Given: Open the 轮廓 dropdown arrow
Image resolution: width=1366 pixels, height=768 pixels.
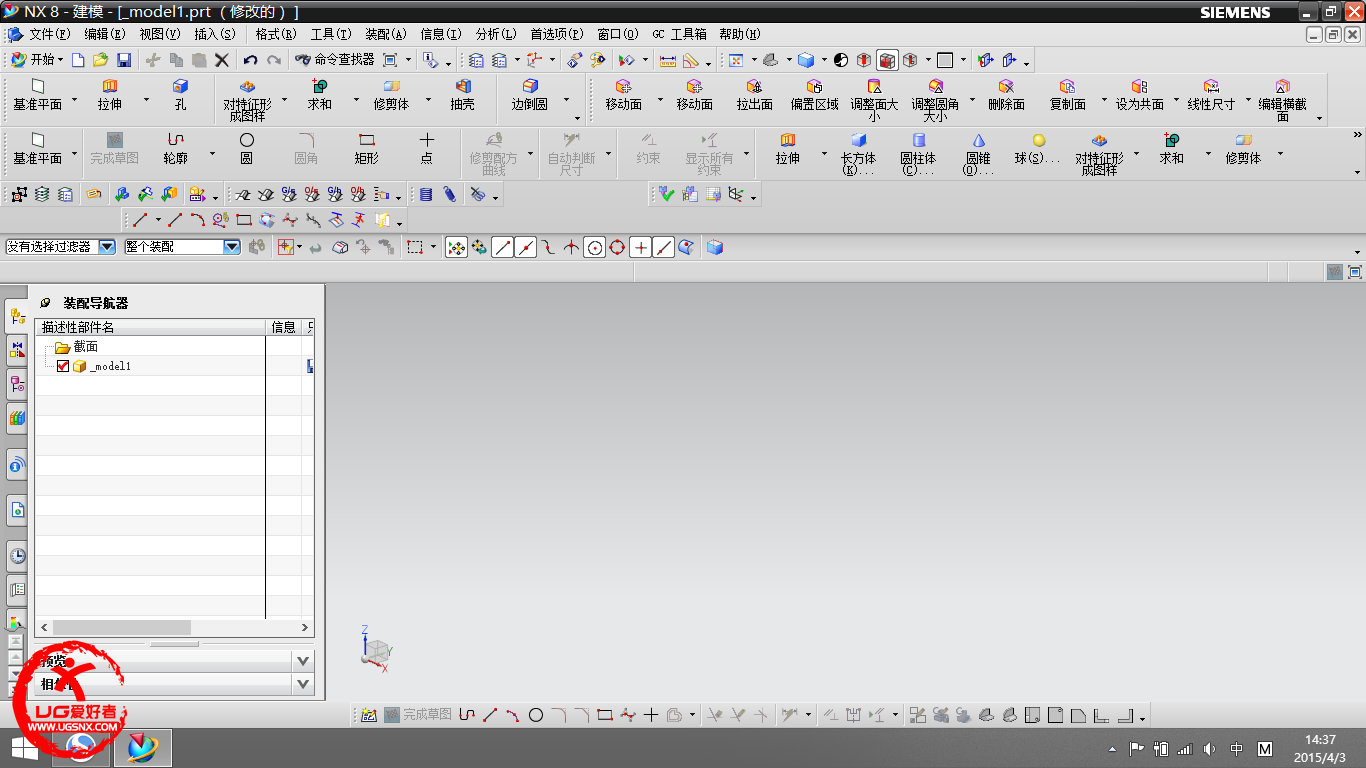Looking at the screenshot, I should tap(213, 154).
